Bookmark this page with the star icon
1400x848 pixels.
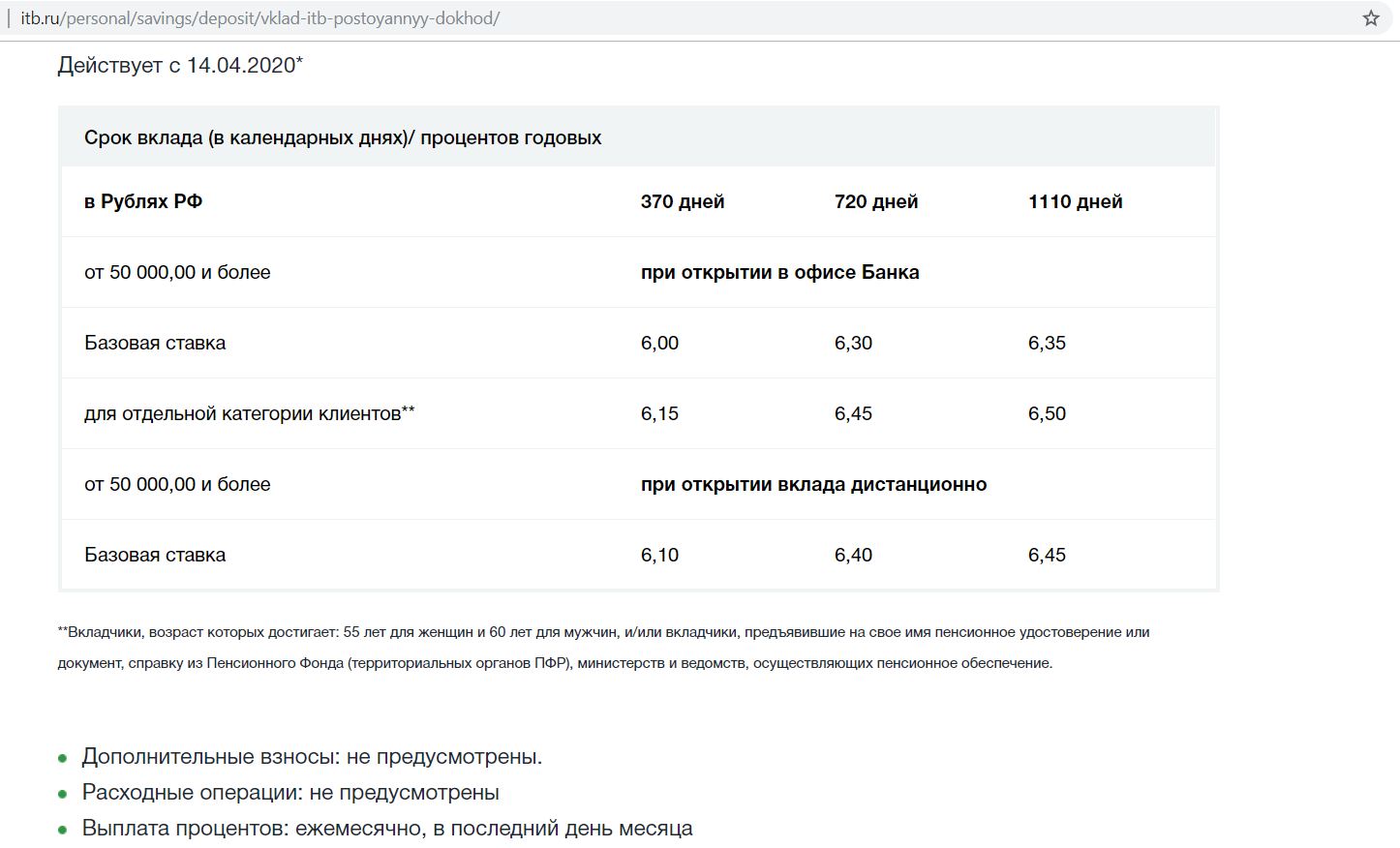1371,18
